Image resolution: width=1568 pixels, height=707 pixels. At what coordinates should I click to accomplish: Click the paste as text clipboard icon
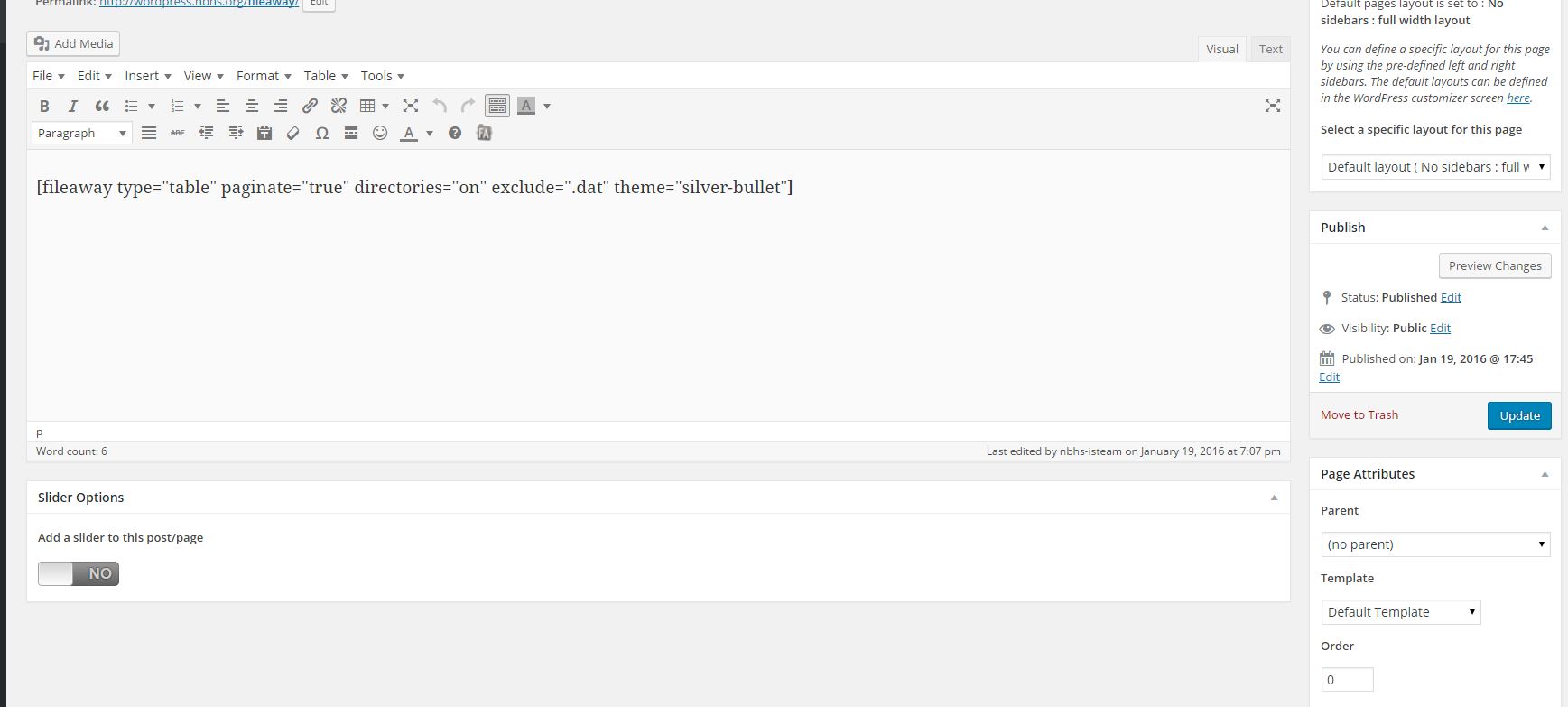click(264, 133)
